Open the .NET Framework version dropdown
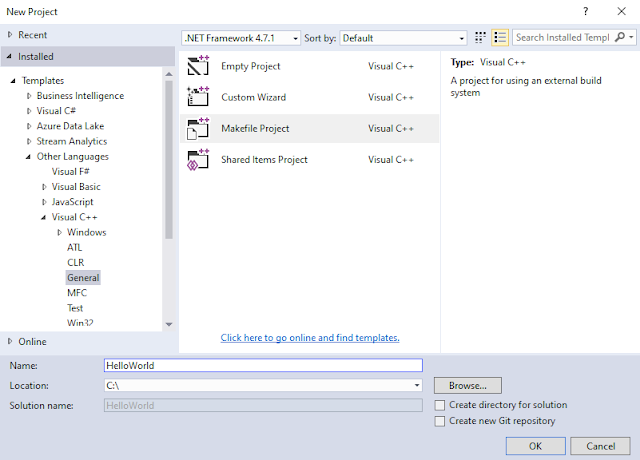The width and height of the screenshot is (640, 460). tap(241, 38)
